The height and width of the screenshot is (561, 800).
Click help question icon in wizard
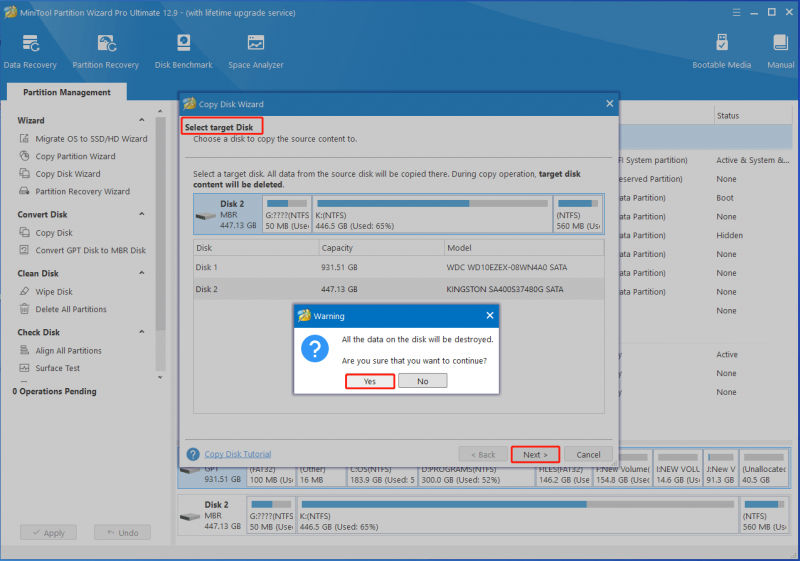(193, 454)
